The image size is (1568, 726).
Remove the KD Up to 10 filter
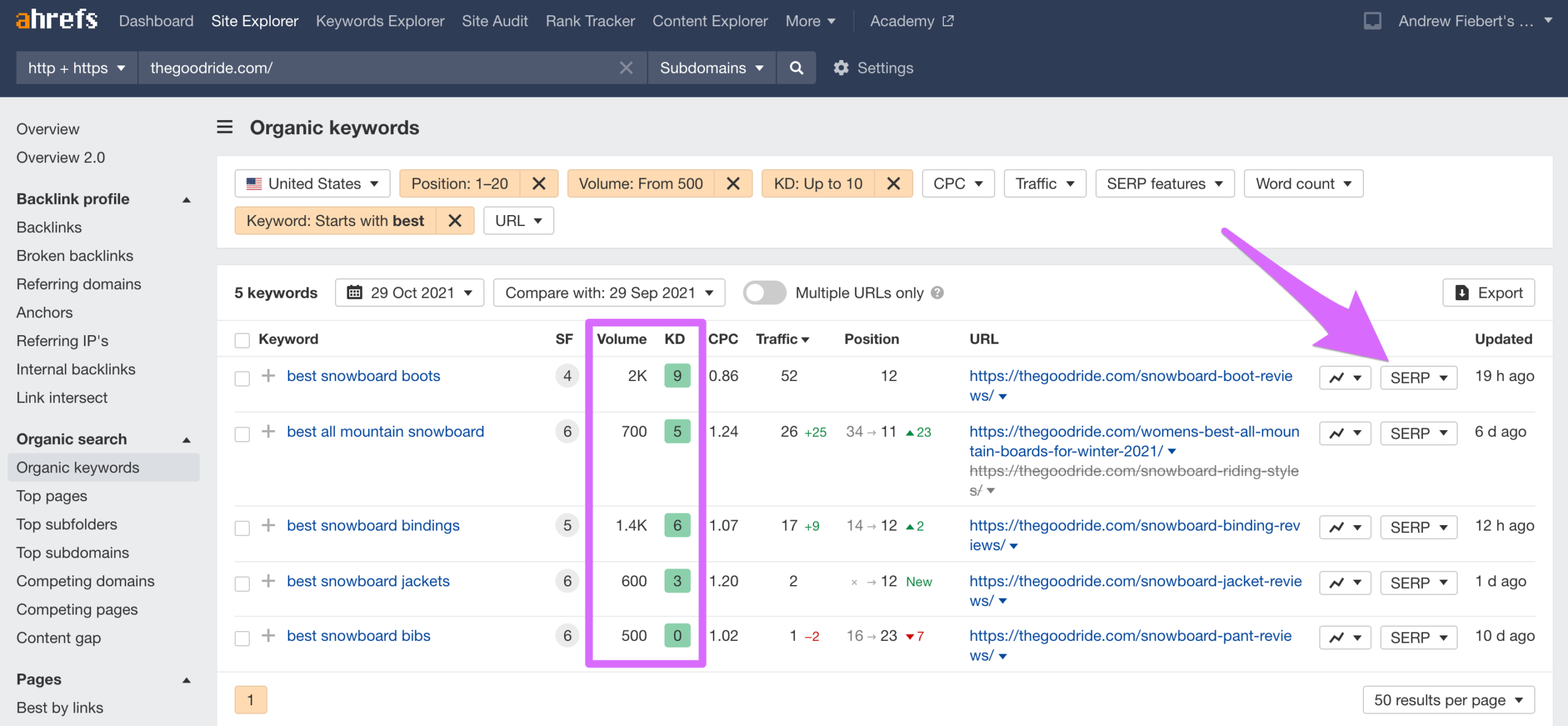pyautogui.click(x=894, y=184)
